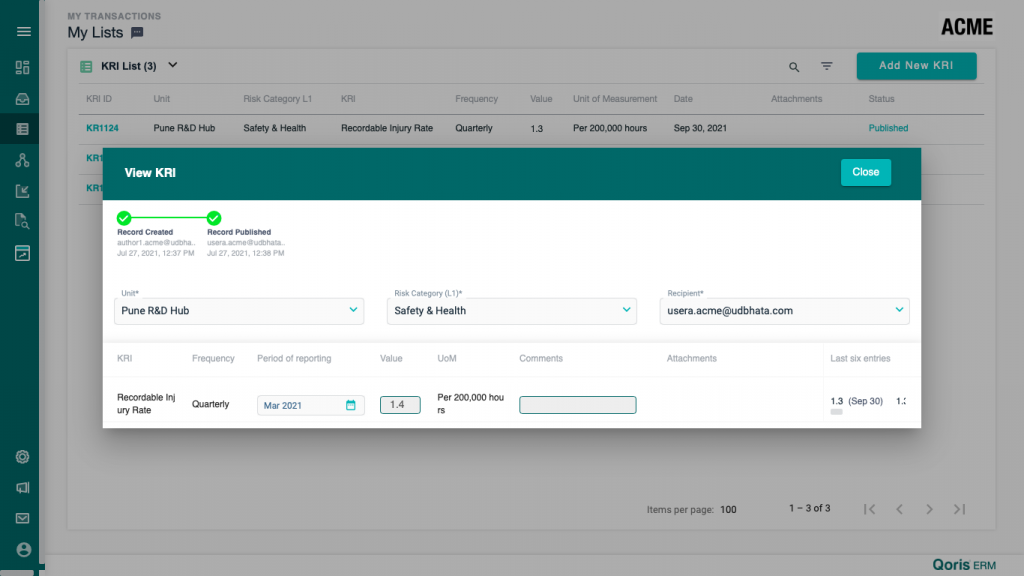Click the Record Published checkmark step
Image resolution: width=1024 pixels, height=576 pixels.
(214, 218)
